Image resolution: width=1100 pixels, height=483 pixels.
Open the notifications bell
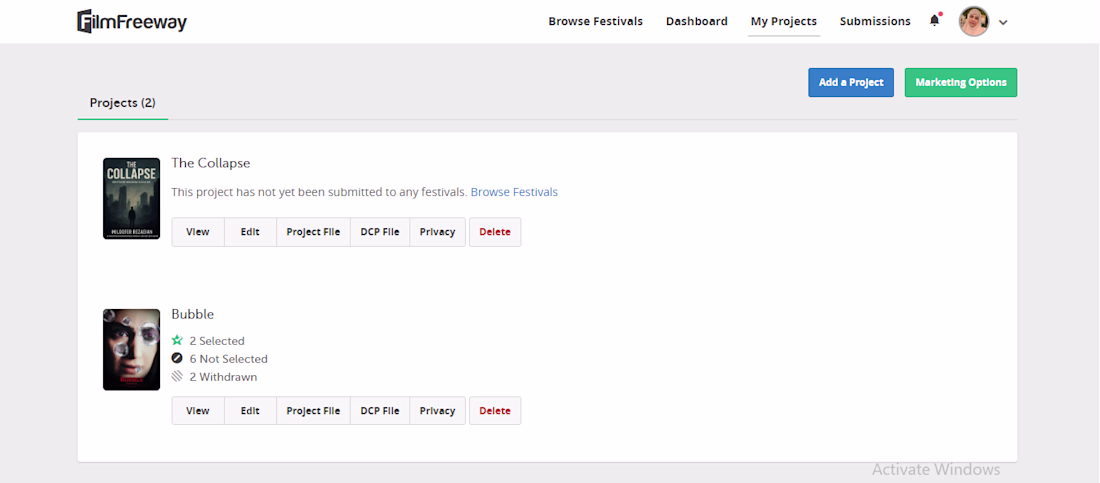click(x=934, y=21)
